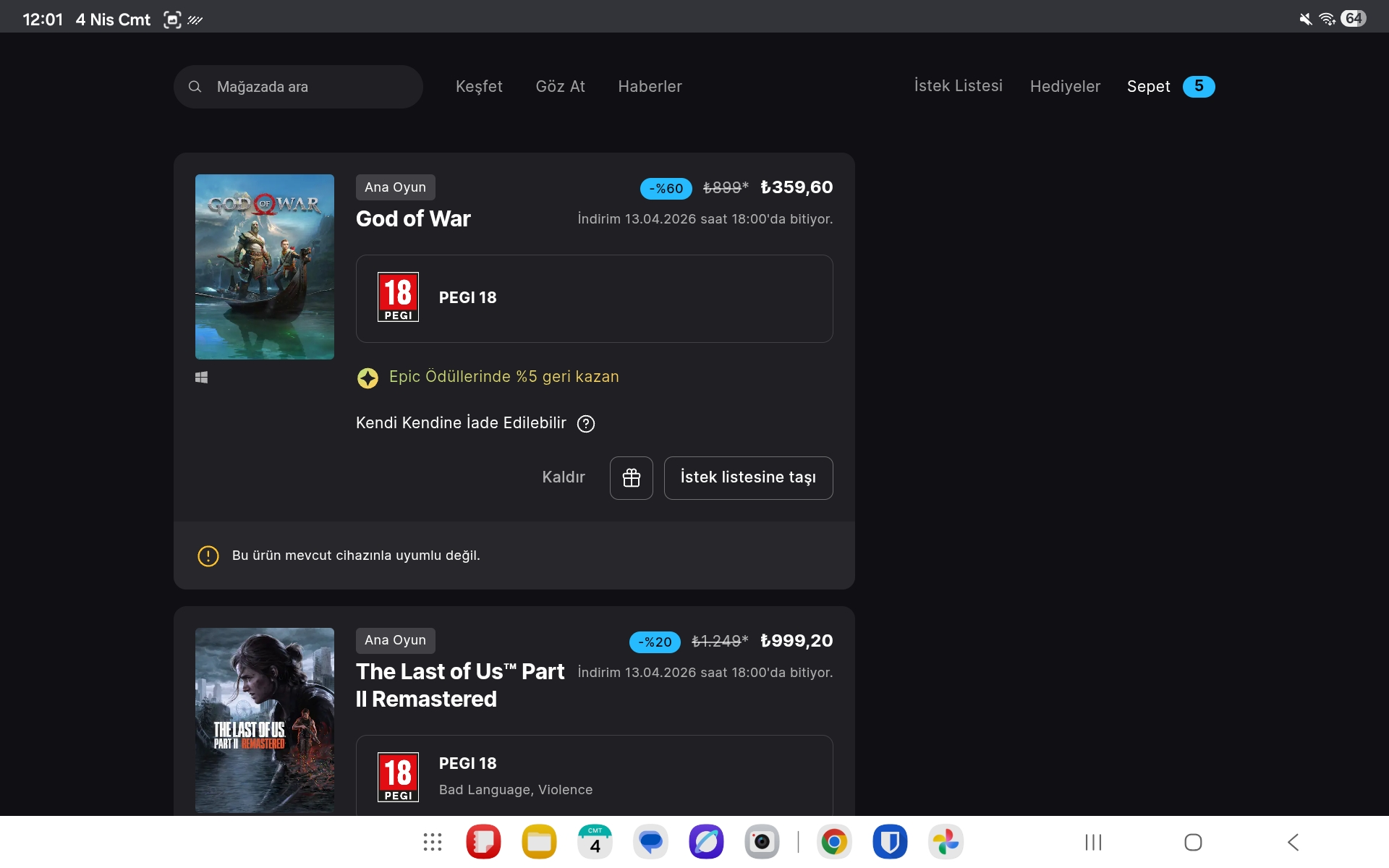This screenshot has width=1389, height=868.
Task: Tap the screenshot capture status icon
Action: 172,20
